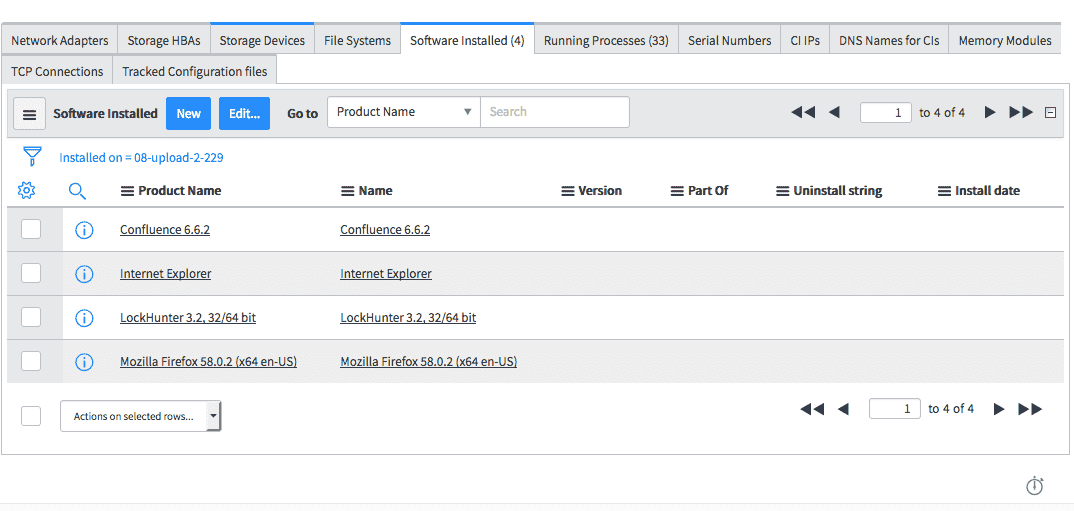
Task: Click the New button
Action: [x=188, y=113]
